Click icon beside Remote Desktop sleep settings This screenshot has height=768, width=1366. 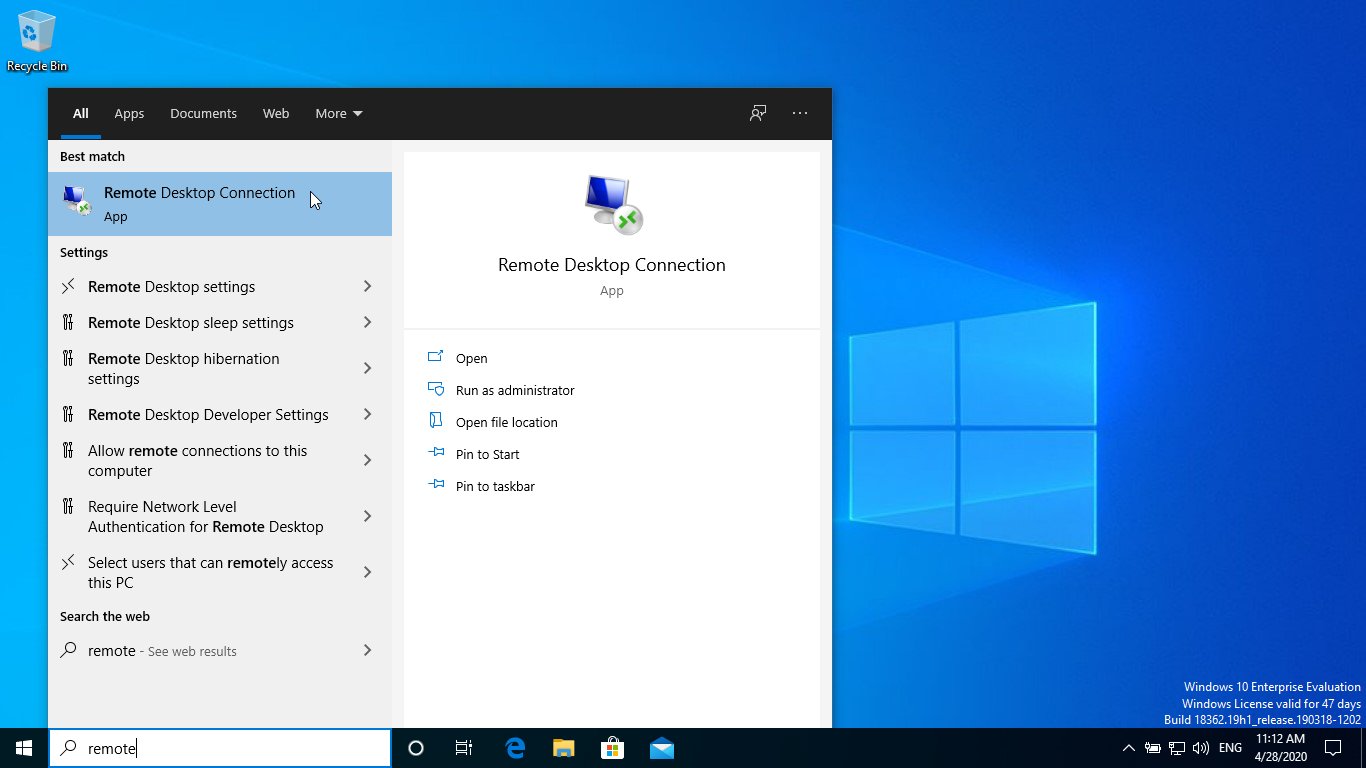coord(68,322)
